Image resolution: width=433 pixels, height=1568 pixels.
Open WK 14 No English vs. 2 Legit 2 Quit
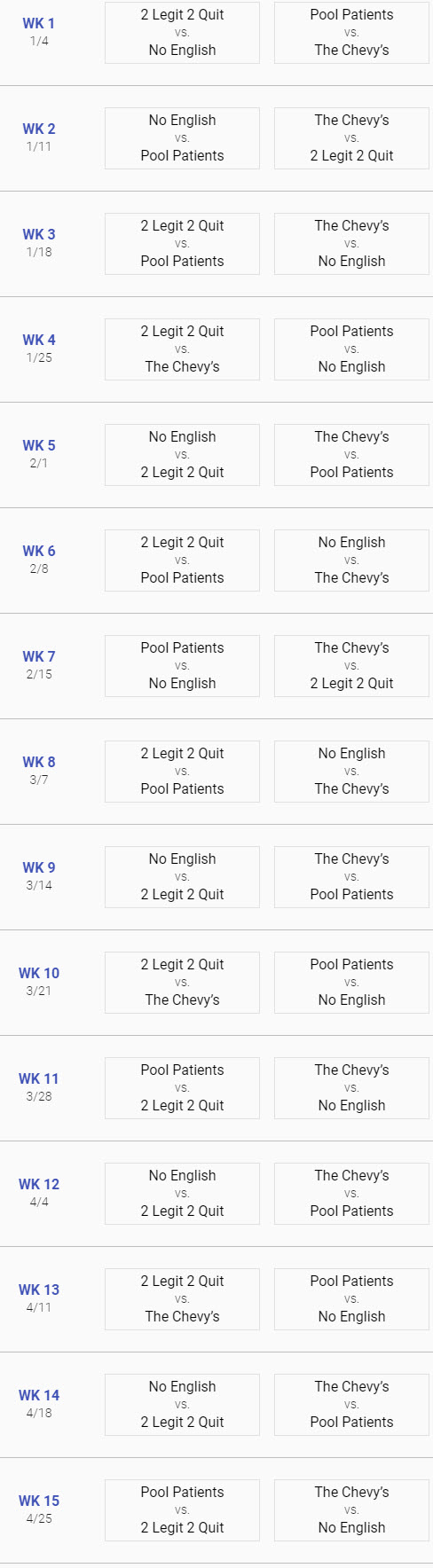coord(182,1405)
